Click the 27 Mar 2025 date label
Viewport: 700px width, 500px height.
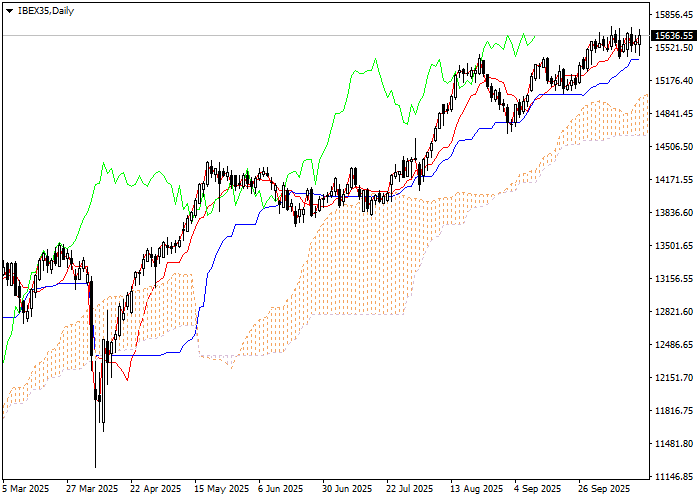[x=92, y=489]
